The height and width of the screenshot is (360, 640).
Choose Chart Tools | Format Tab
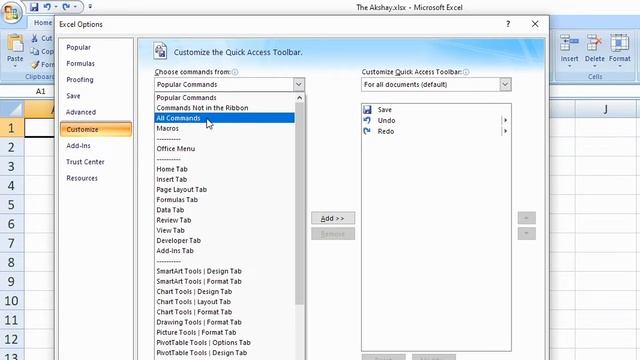tap(224, 312)
